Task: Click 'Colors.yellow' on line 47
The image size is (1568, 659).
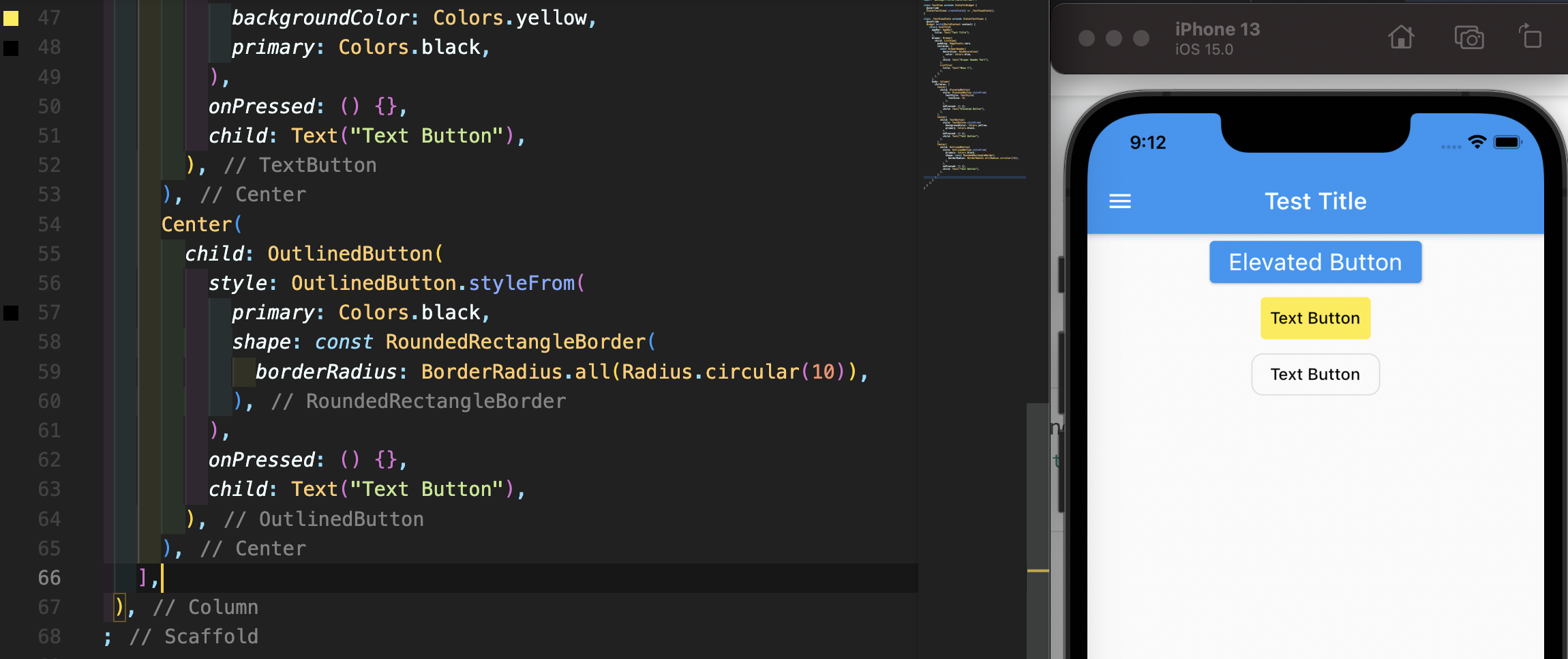Action: point(510,18)
